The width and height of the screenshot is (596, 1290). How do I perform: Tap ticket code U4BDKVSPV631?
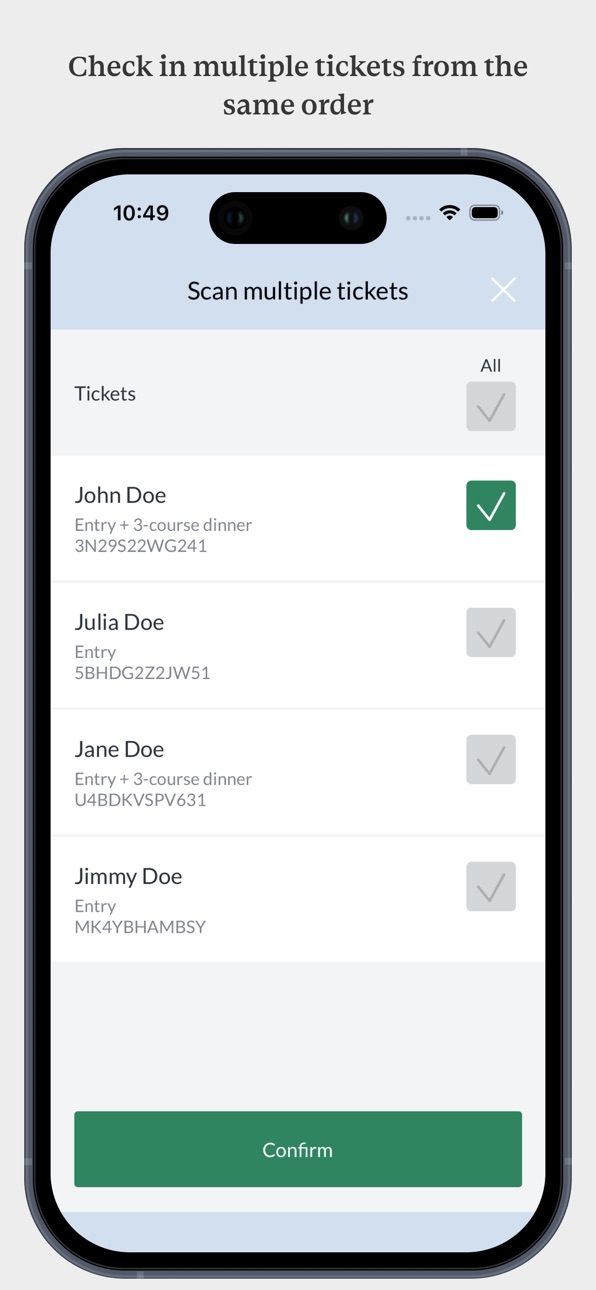click(x=140, y=800)
